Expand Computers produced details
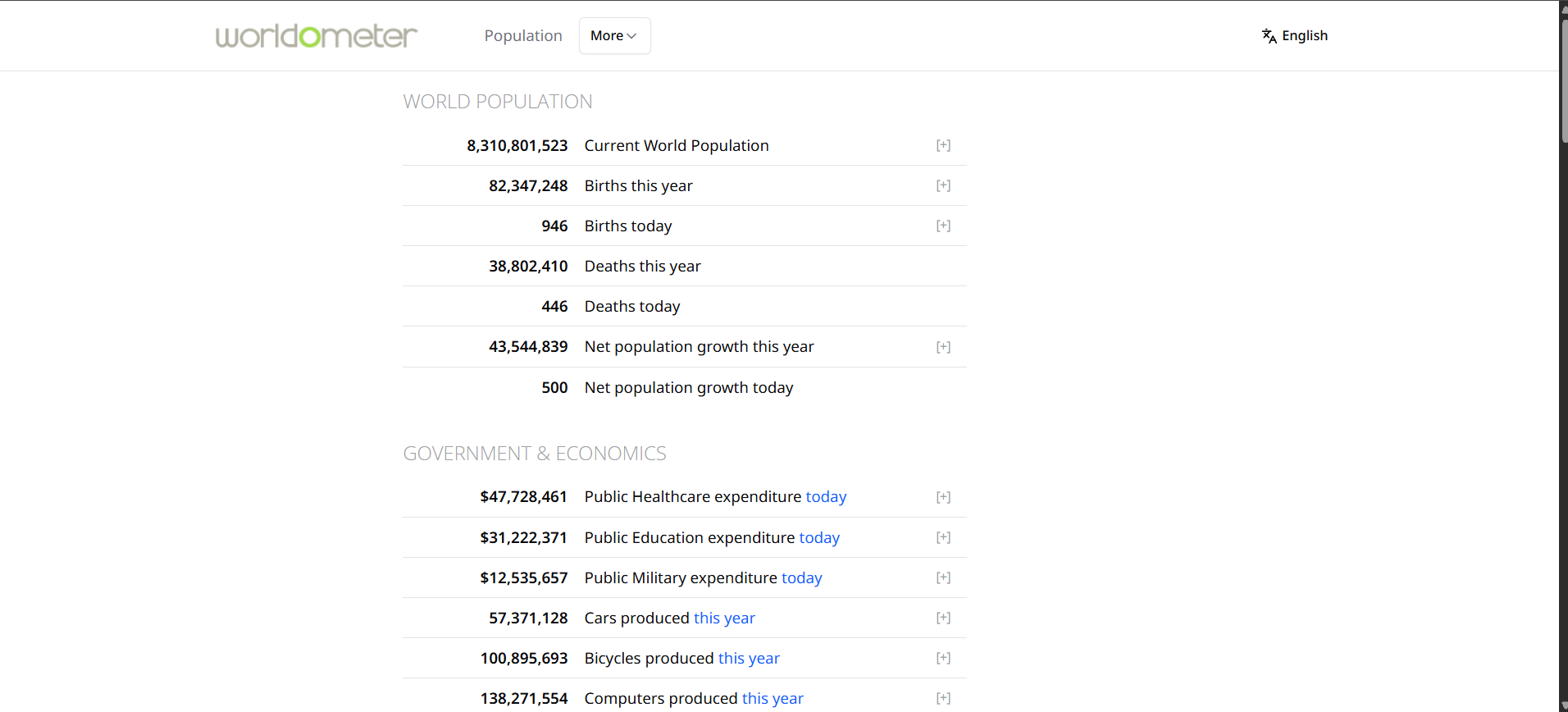 (943, 698)
